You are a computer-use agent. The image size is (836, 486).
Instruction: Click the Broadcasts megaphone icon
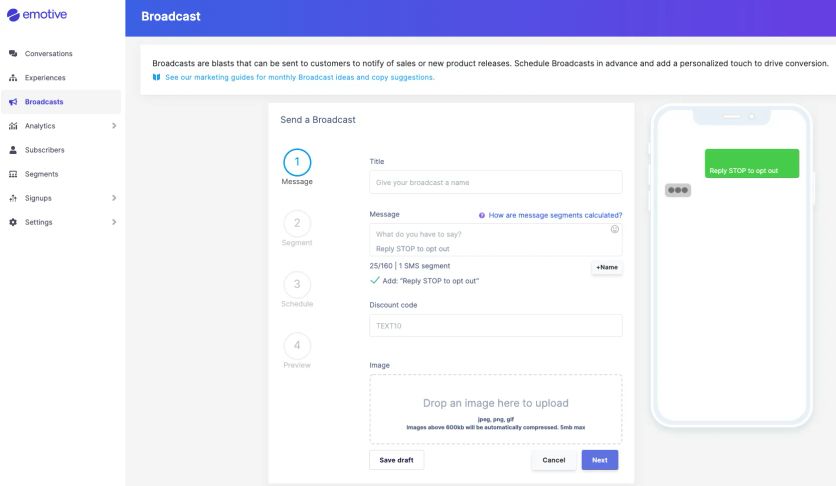(13, 101)
